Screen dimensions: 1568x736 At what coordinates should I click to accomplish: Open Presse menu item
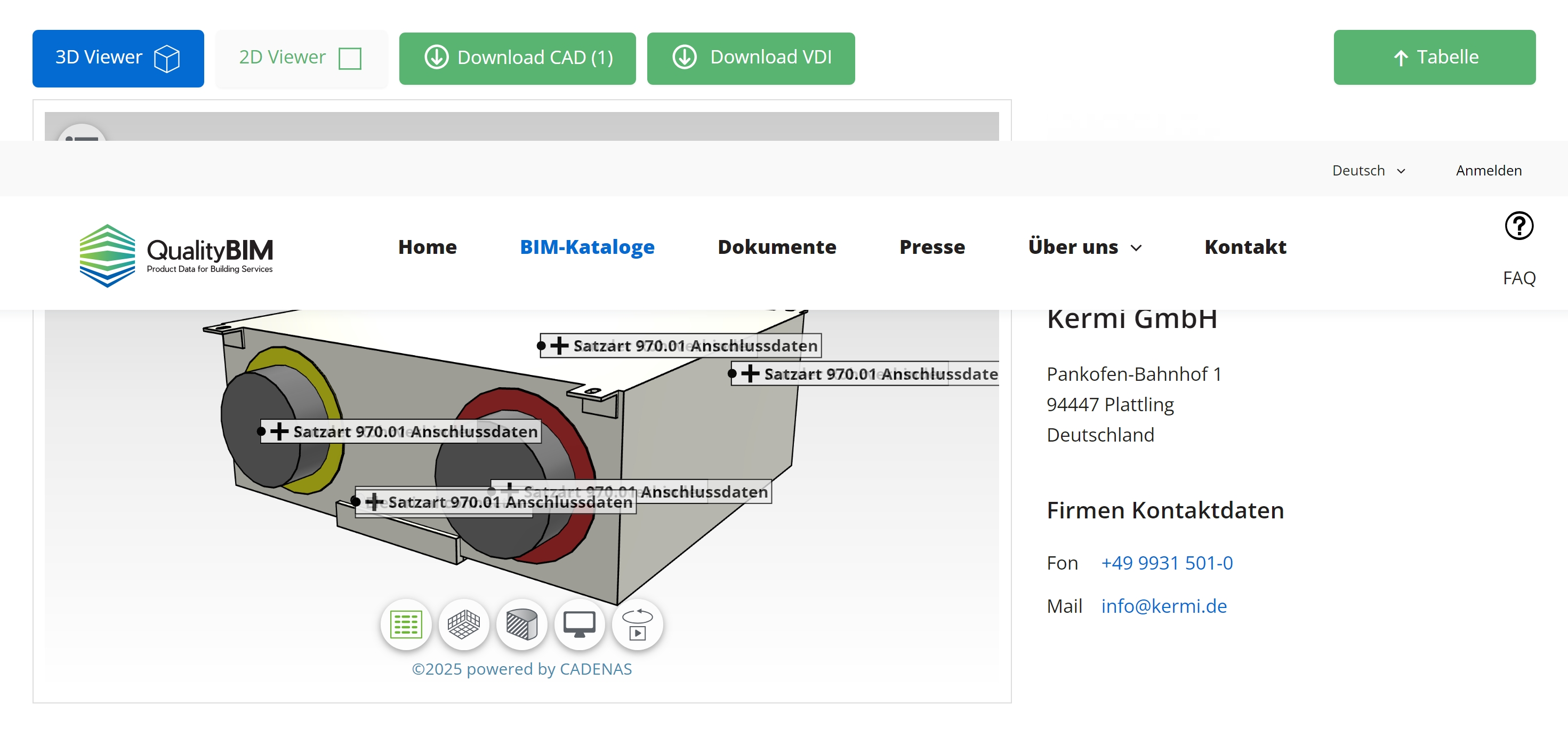[932, 246]
